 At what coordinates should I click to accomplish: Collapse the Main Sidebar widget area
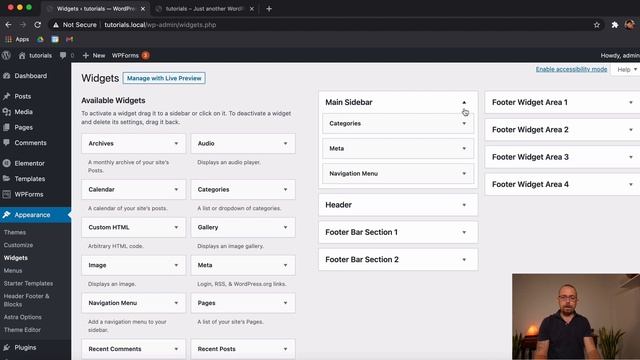point(464,102)
